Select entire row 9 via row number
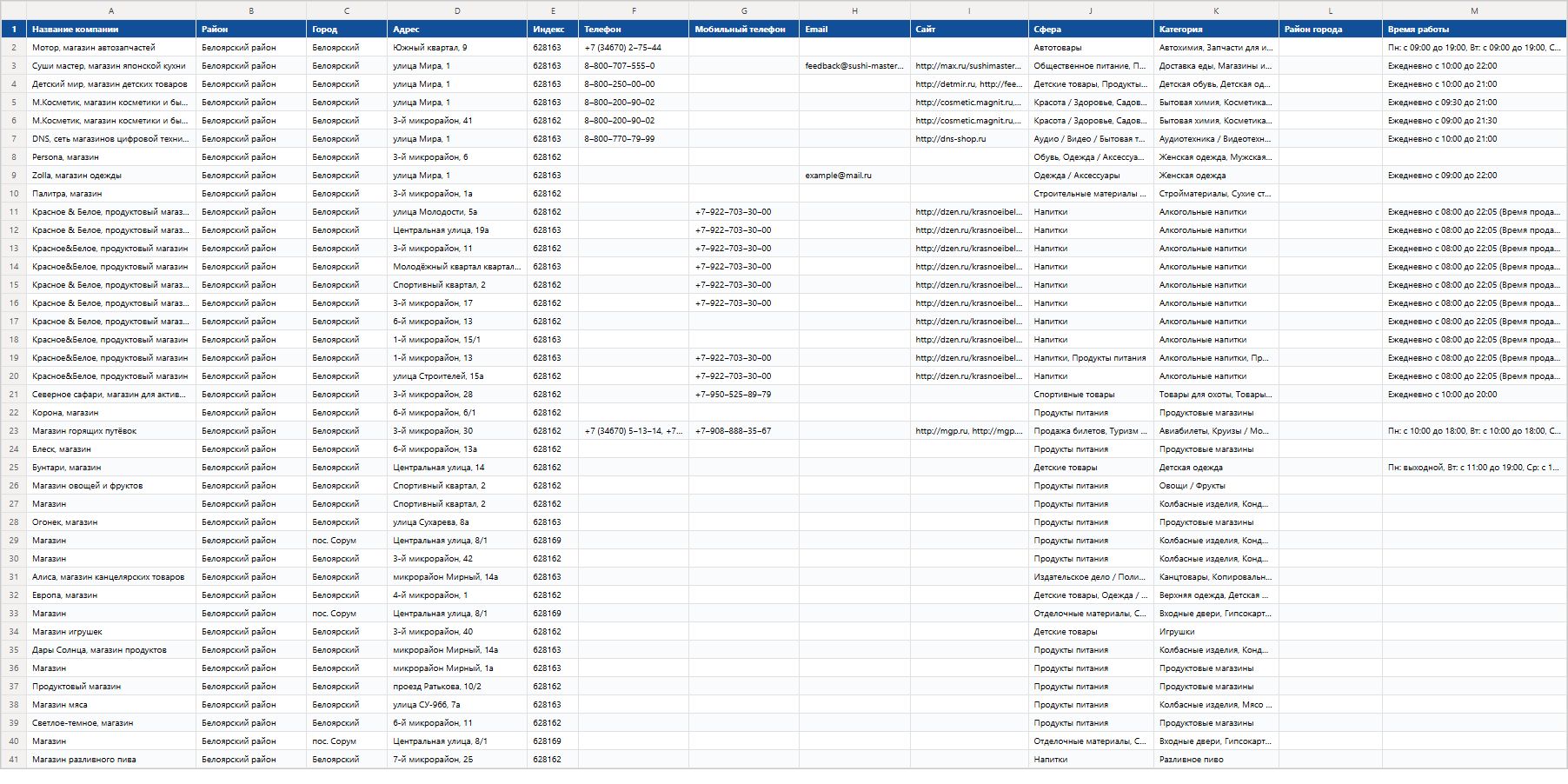This screenshot has height=784, width=1568. click(x=13, y=176)
